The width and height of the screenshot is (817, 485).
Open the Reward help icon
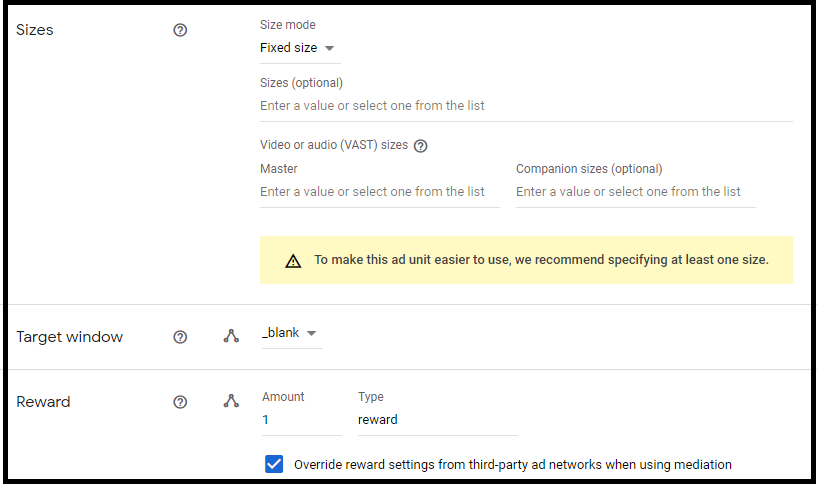(x=180, y=402)
